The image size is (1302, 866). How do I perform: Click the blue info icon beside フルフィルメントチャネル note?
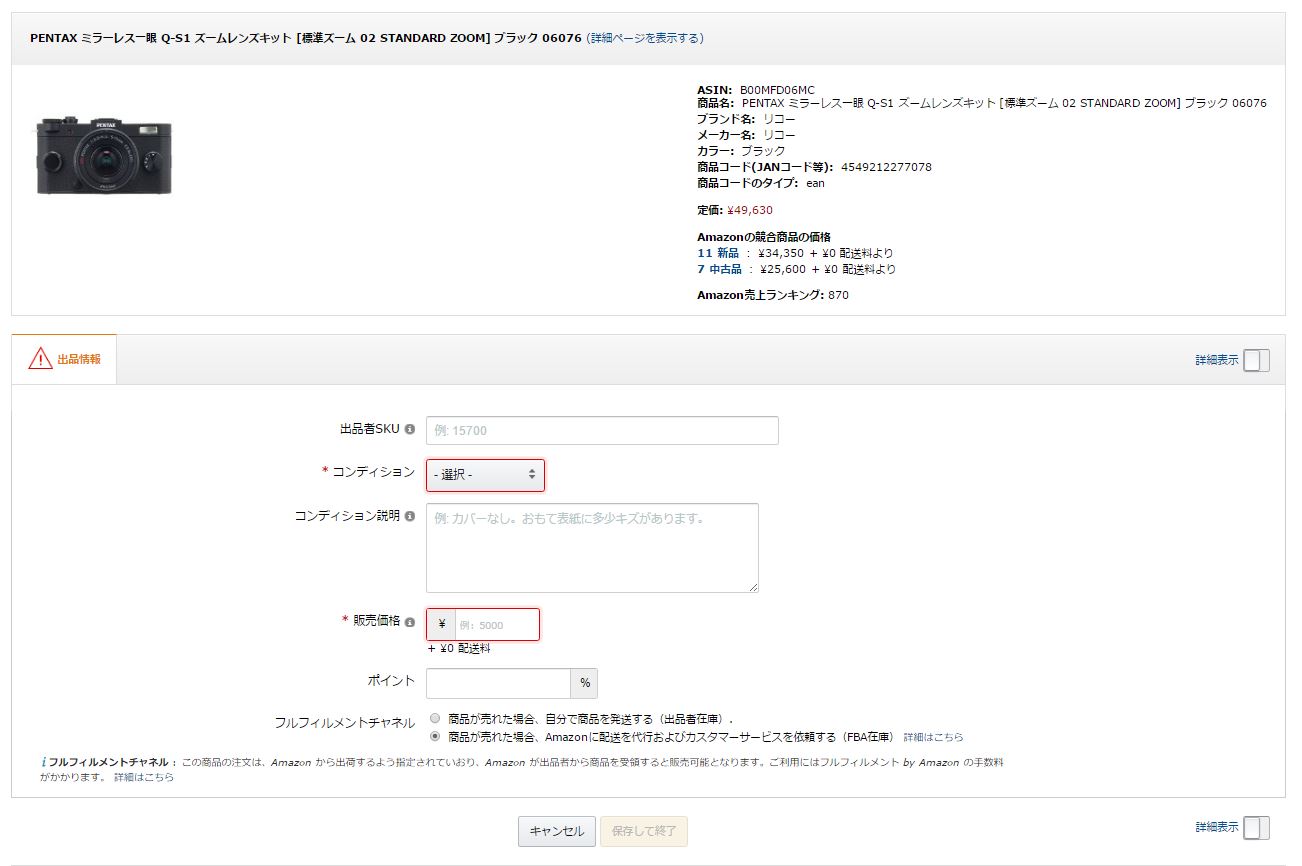pyautogui.click(x=44, y=762)
